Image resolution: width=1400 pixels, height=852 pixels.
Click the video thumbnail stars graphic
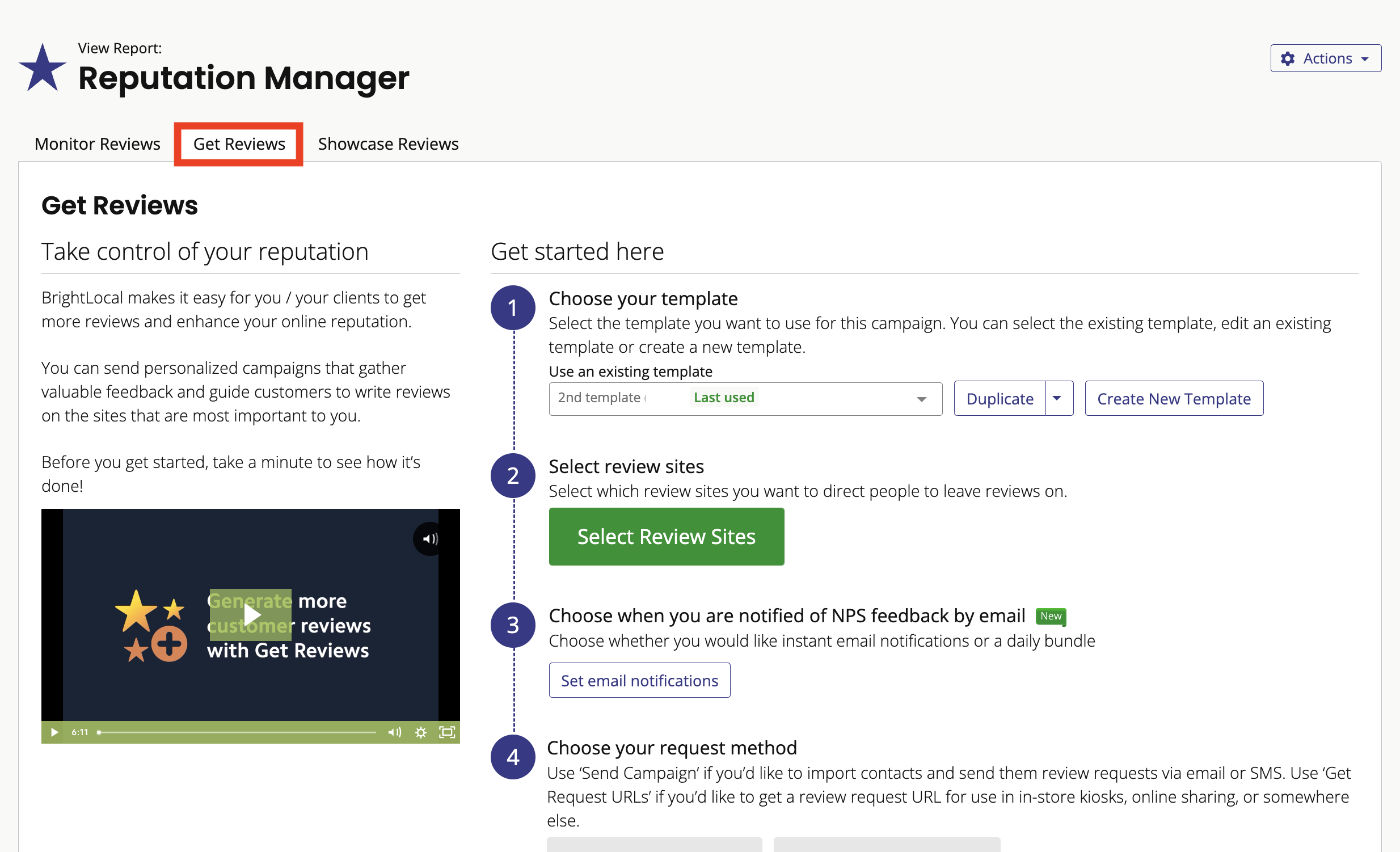pyautogui.click(x=150, y=625)
